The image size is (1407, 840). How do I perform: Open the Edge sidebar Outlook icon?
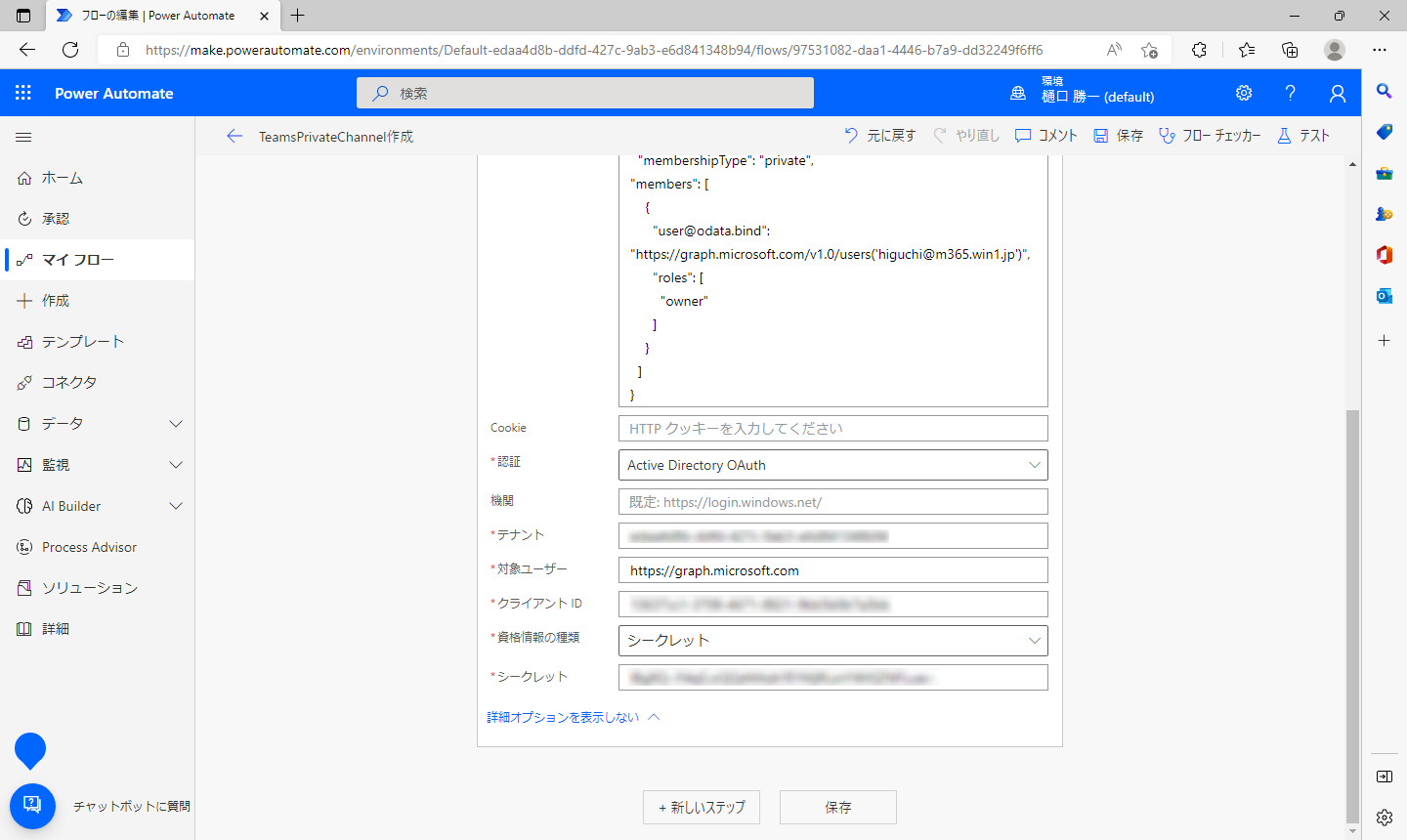click(x=1385, y=296)
